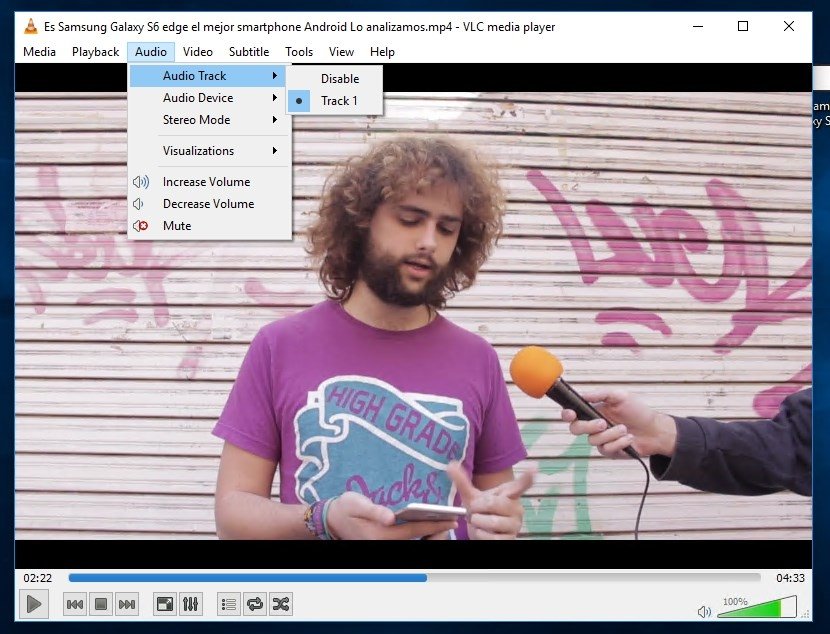
Task: Expand the Audio Device submenu
Action: 208,98
